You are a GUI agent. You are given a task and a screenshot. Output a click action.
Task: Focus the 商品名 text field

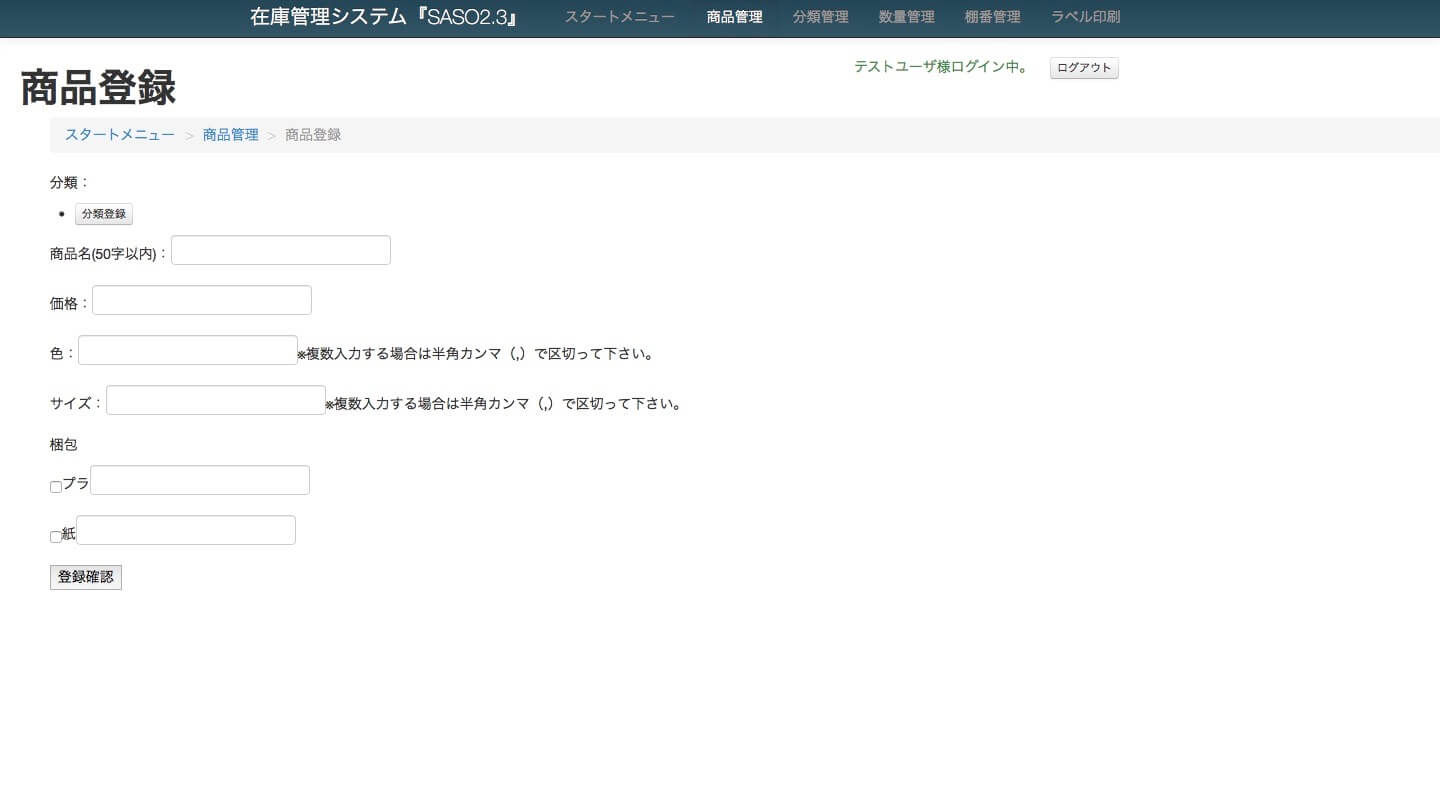[x=281, y=250]
